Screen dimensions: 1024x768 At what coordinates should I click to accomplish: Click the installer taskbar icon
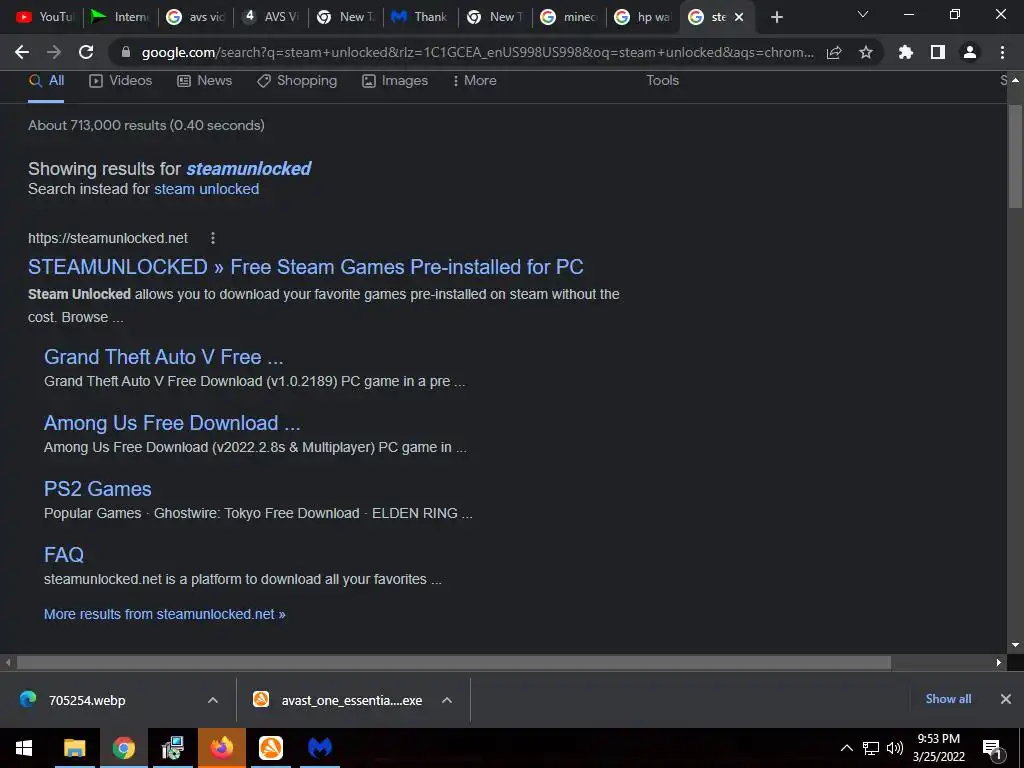click(x=172, y=748)
